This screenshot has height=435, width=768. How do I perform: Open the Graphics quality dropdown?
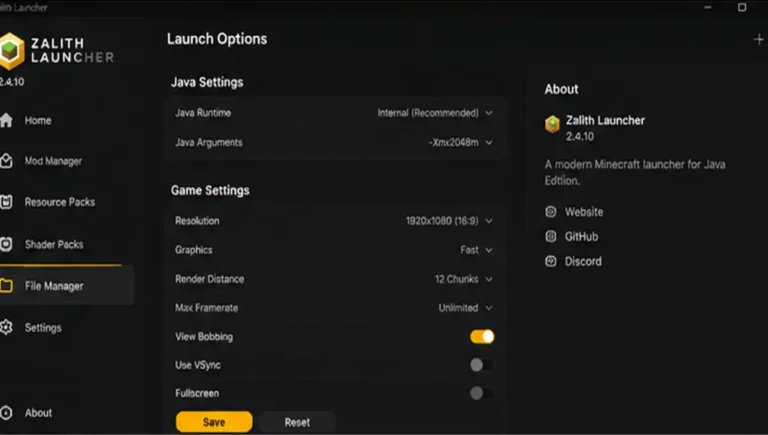(476, 250)
